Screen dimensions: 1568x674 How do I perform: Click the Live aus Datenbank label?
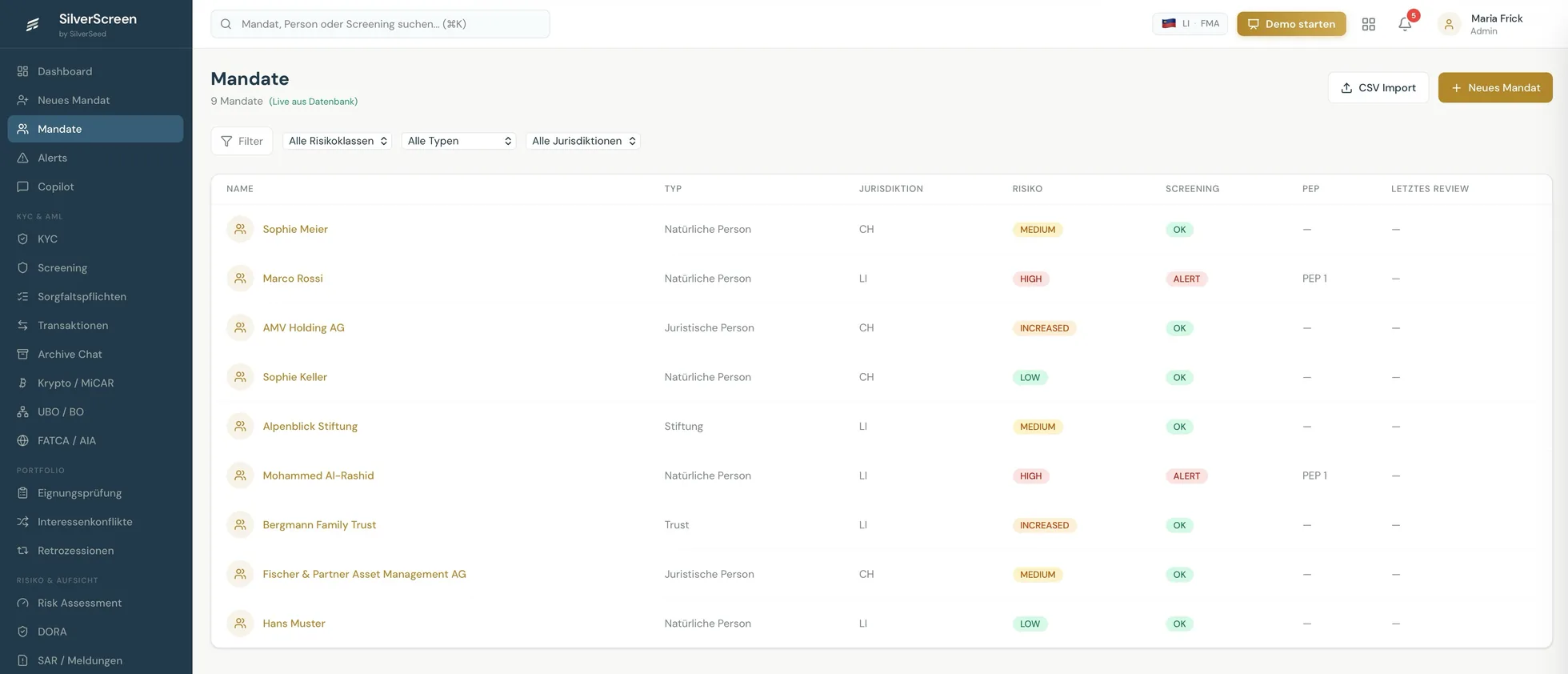pos(313,102)
